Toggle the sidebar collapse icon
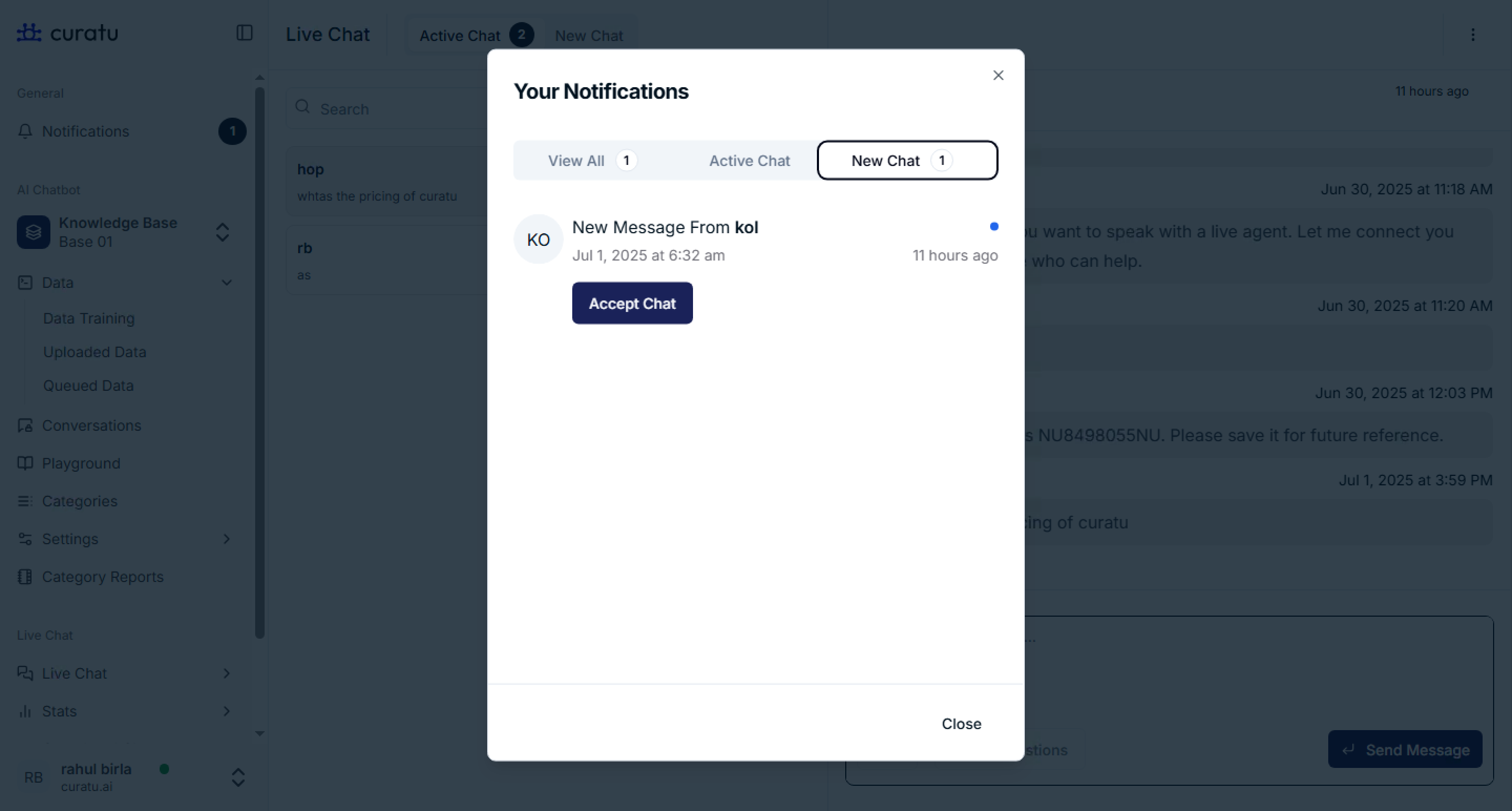Image resolution: width=1512 pixels, height=811 pixels. click(x=244, y=33)
